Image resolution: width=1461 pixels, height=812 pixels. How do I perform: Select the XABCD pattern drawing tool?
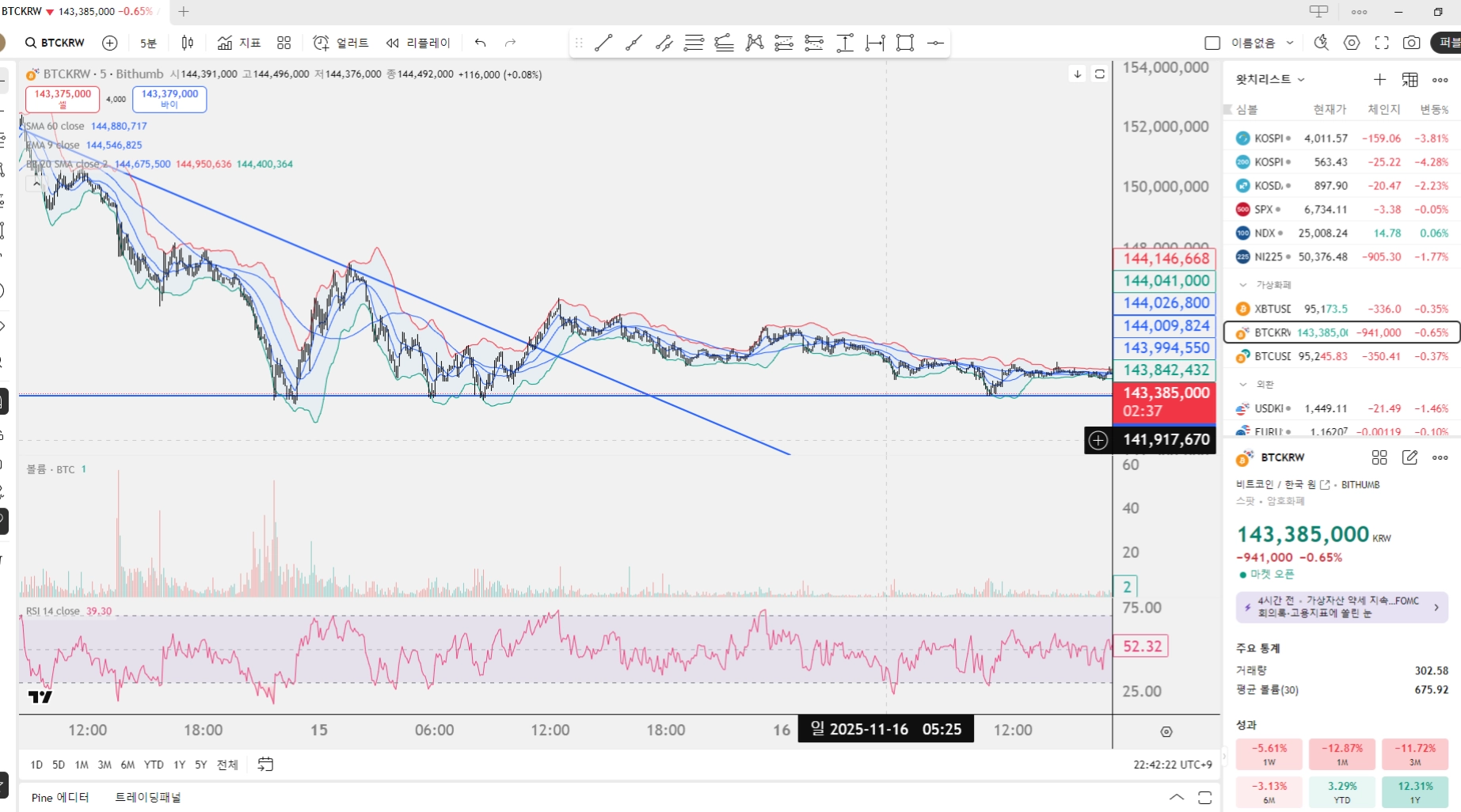click(755, 43)
